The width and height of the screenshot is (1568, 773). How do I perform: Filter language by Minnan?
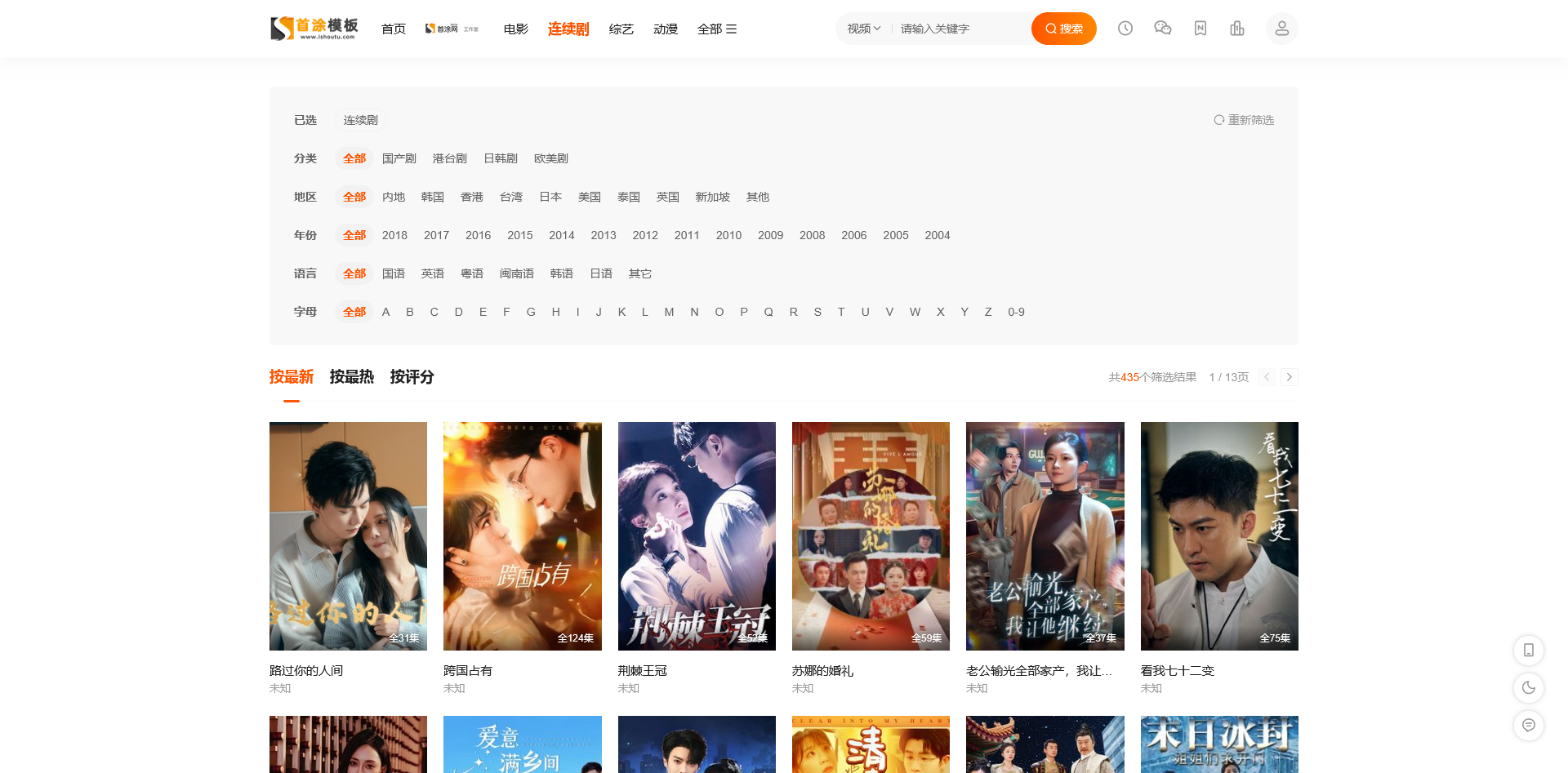(x=517, y=273)
